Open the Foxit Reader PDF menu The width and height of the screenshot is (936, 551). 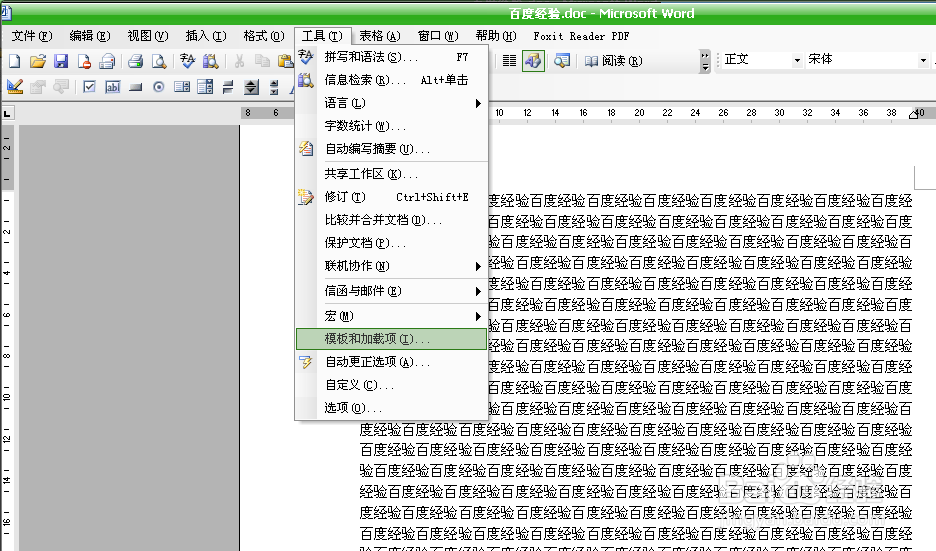(x=581, y=36)
